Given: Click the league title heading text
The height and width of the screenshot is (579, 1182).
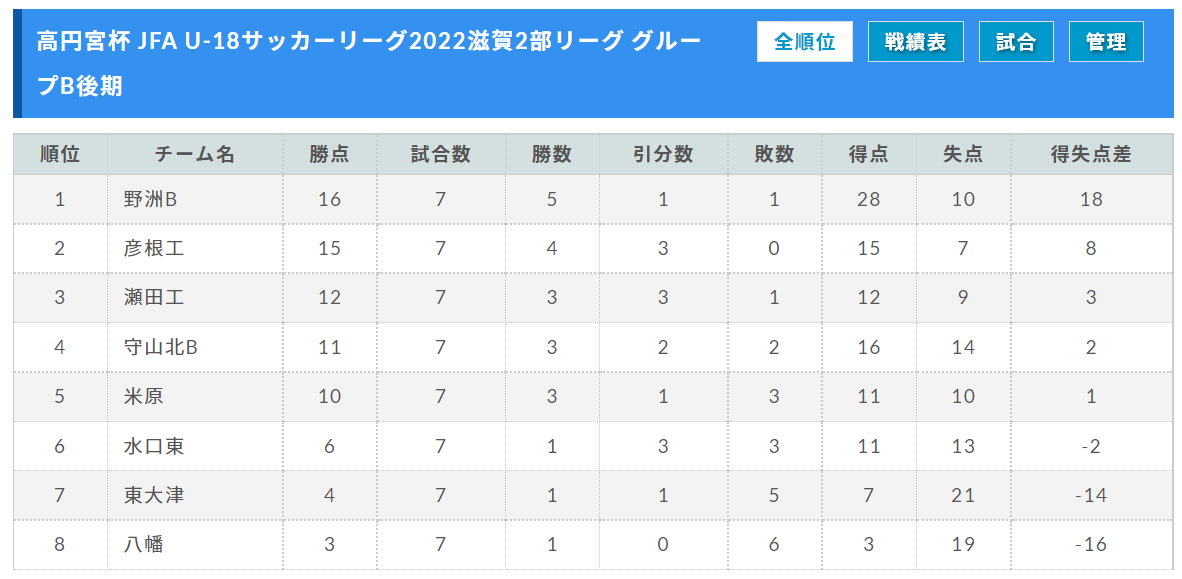Looking at the screenshot, I should pos(369,64).
